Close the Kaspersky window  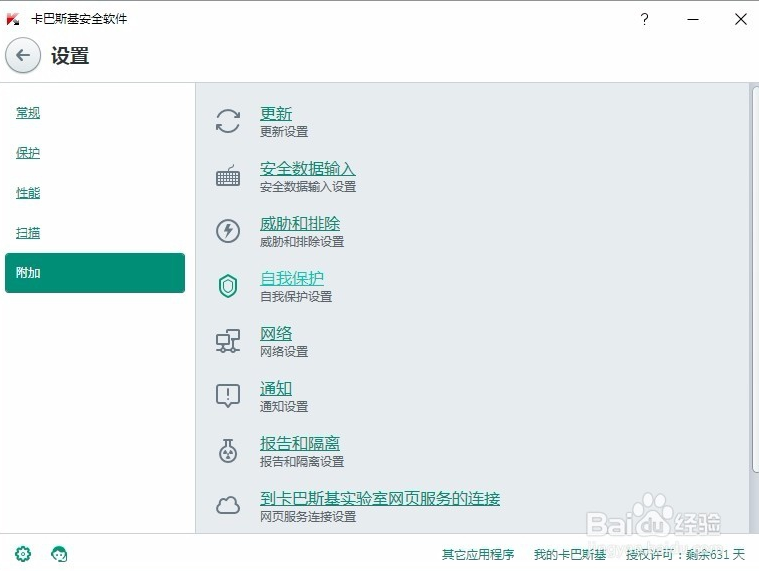(x=741, y=19)
